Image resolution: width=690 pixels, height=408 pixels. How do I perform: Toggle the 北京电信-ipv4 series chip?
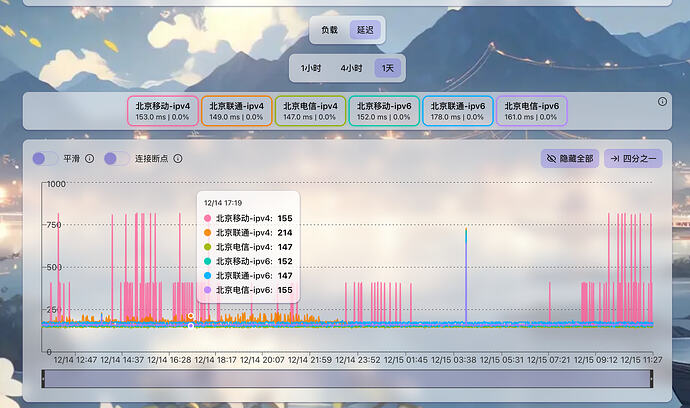click(x=310, y=111)
